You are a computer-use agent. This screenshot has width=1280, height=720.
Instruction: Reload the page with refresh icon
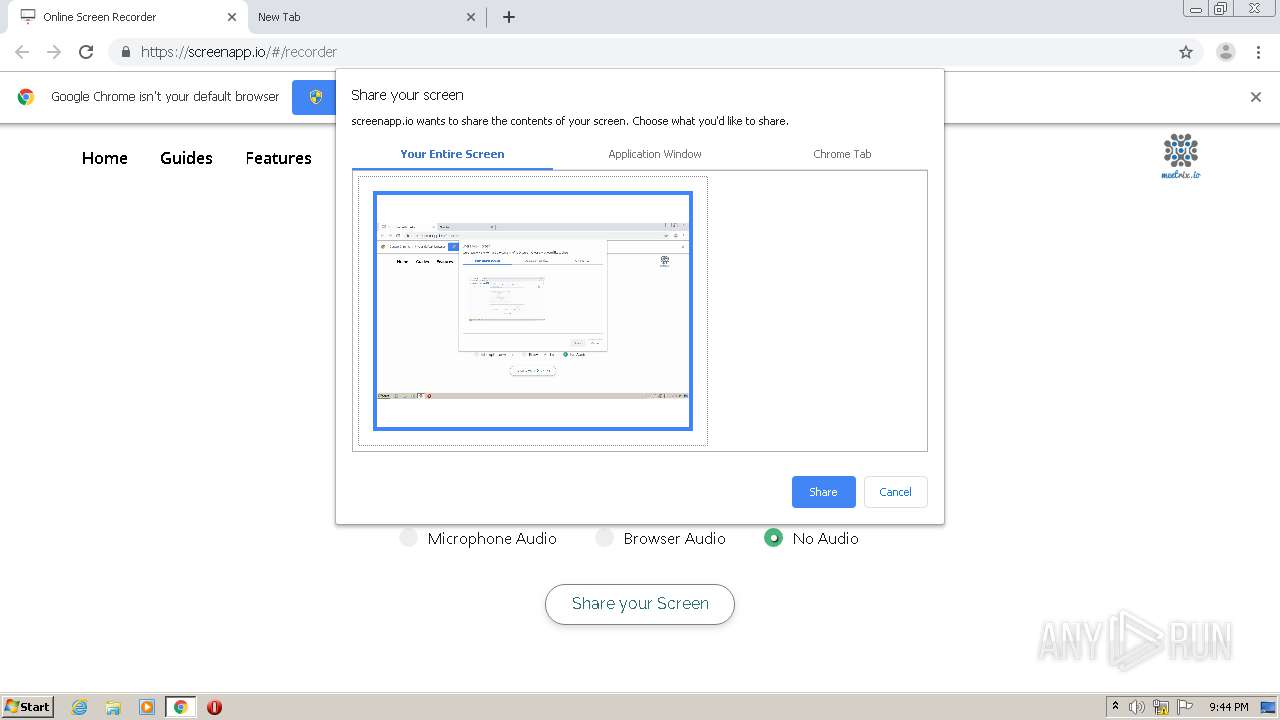point(86,52)
